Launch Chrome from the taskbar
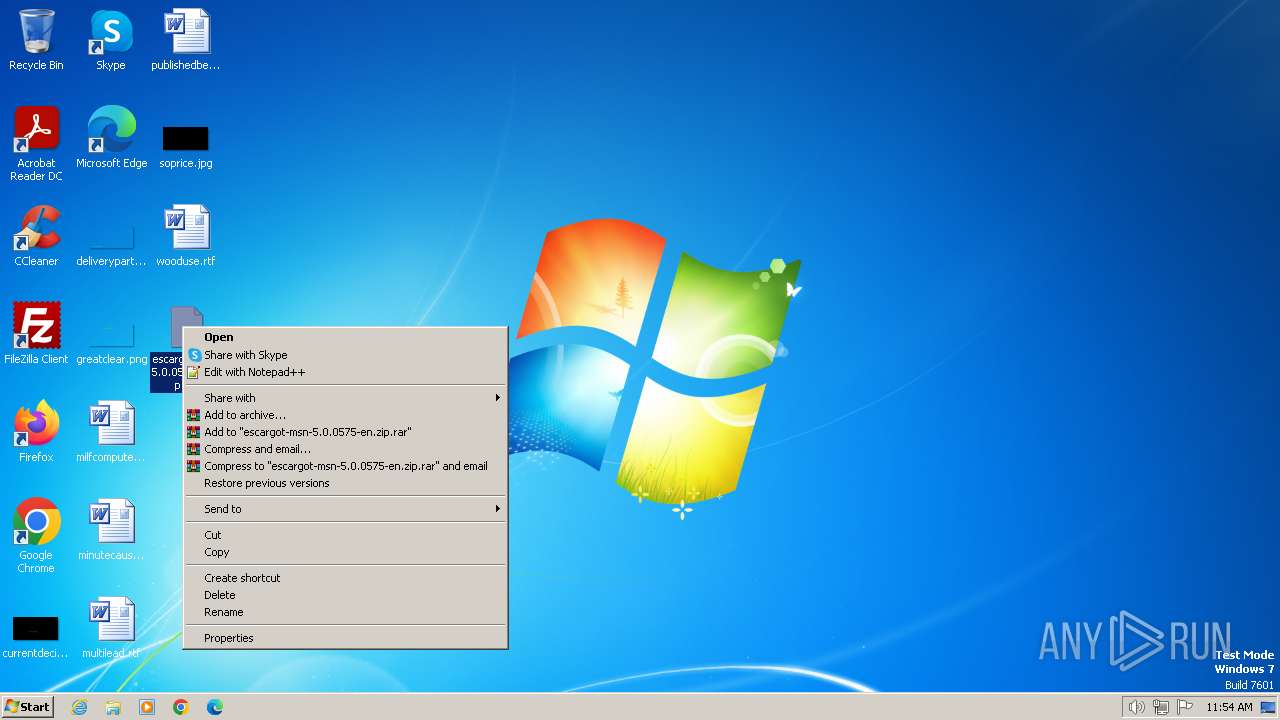This screenshot has width=1280, height=720. click(181, 707)
